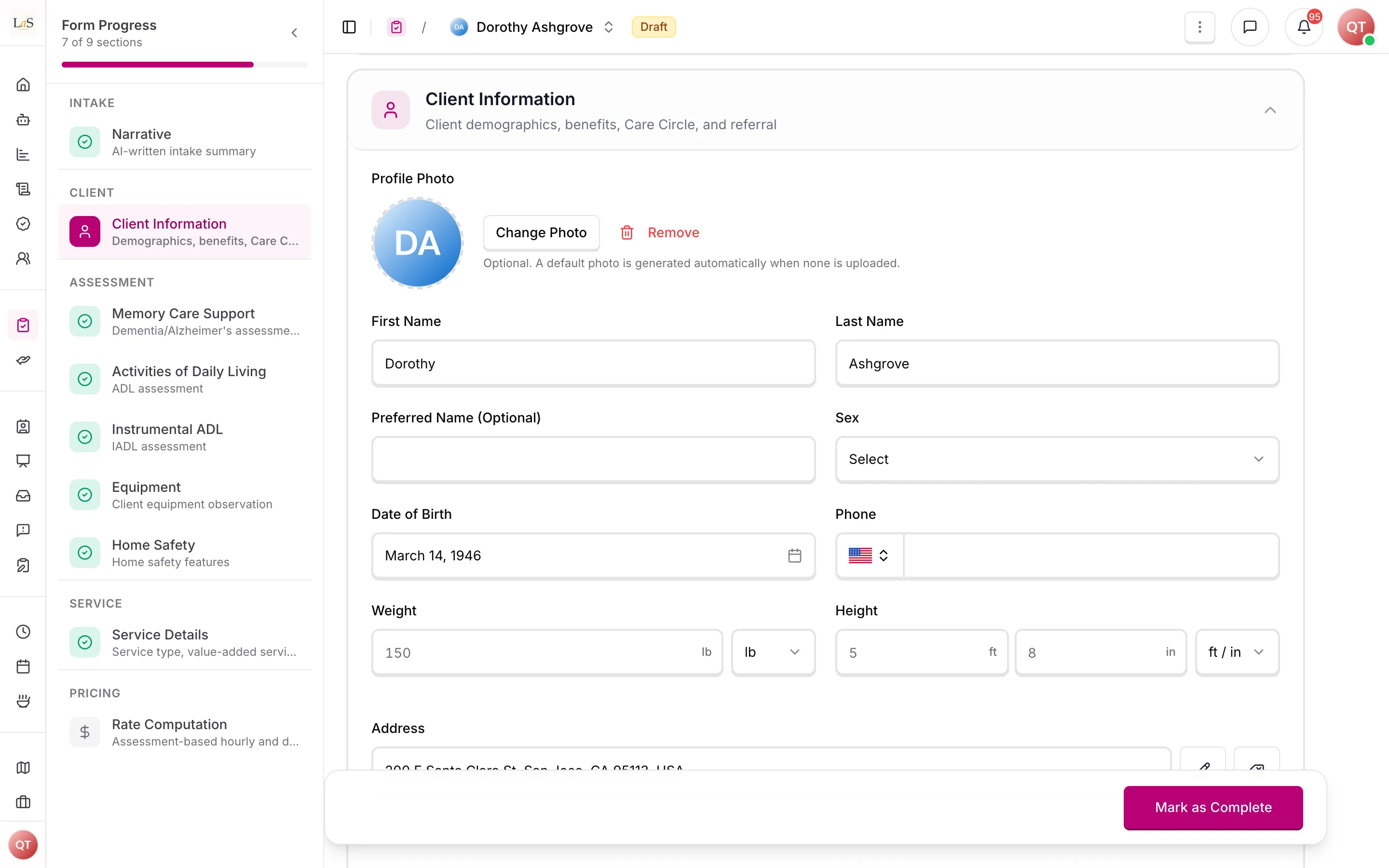The width and height of the screenshot is (1389, 868).
Task: Click the First Name field
Action: point(593,364)
